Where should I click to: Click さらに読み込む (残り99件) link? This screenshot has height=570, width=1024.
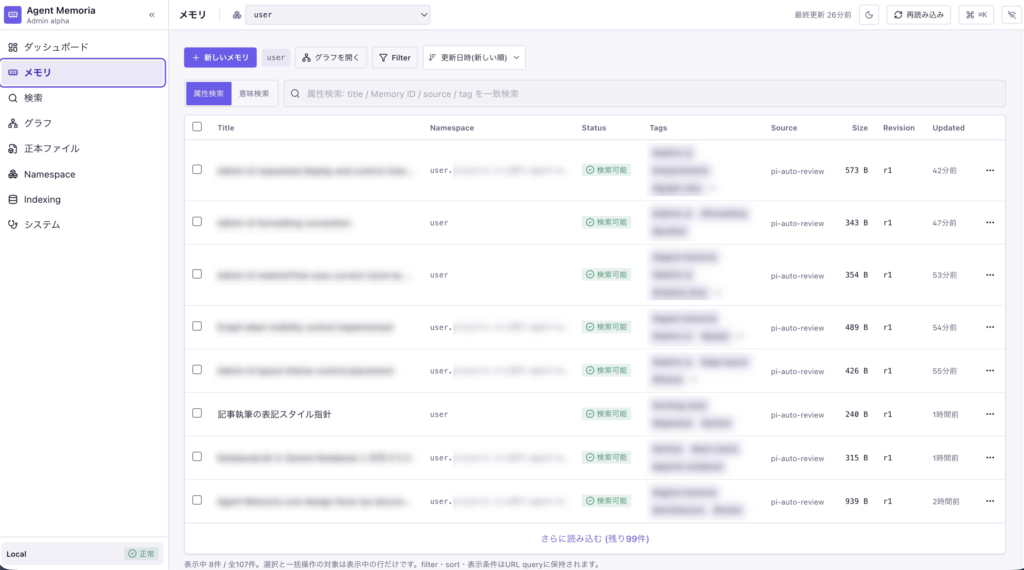pos(594,539)
